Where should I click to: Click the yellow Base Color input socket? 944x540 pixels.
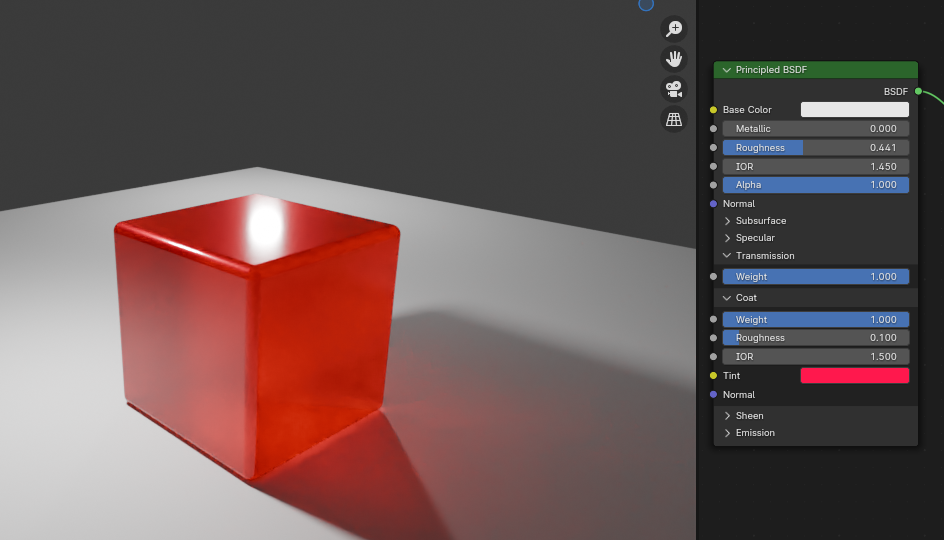(x=713, y=110)
